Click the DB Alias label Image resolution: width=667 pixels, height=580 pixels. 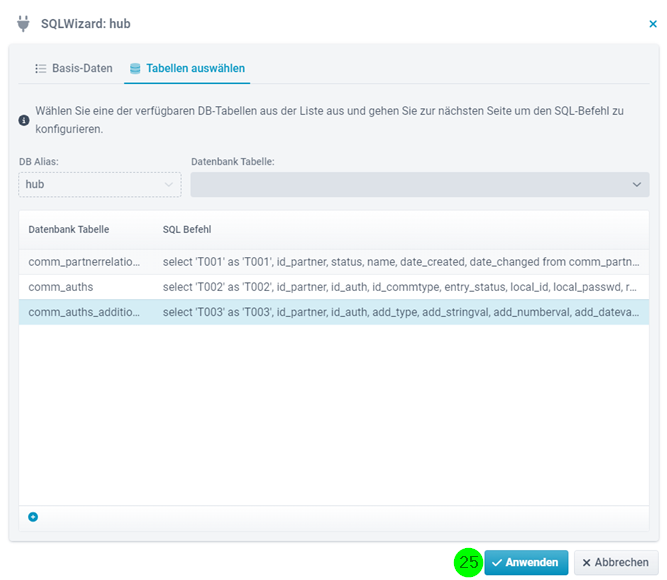point(39,162)
